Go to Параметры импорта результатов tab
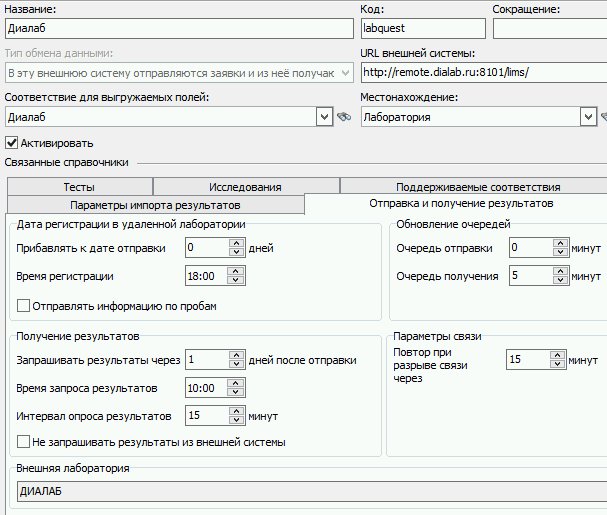This screenshot has height=515, width=607. (x=155, y=205)
